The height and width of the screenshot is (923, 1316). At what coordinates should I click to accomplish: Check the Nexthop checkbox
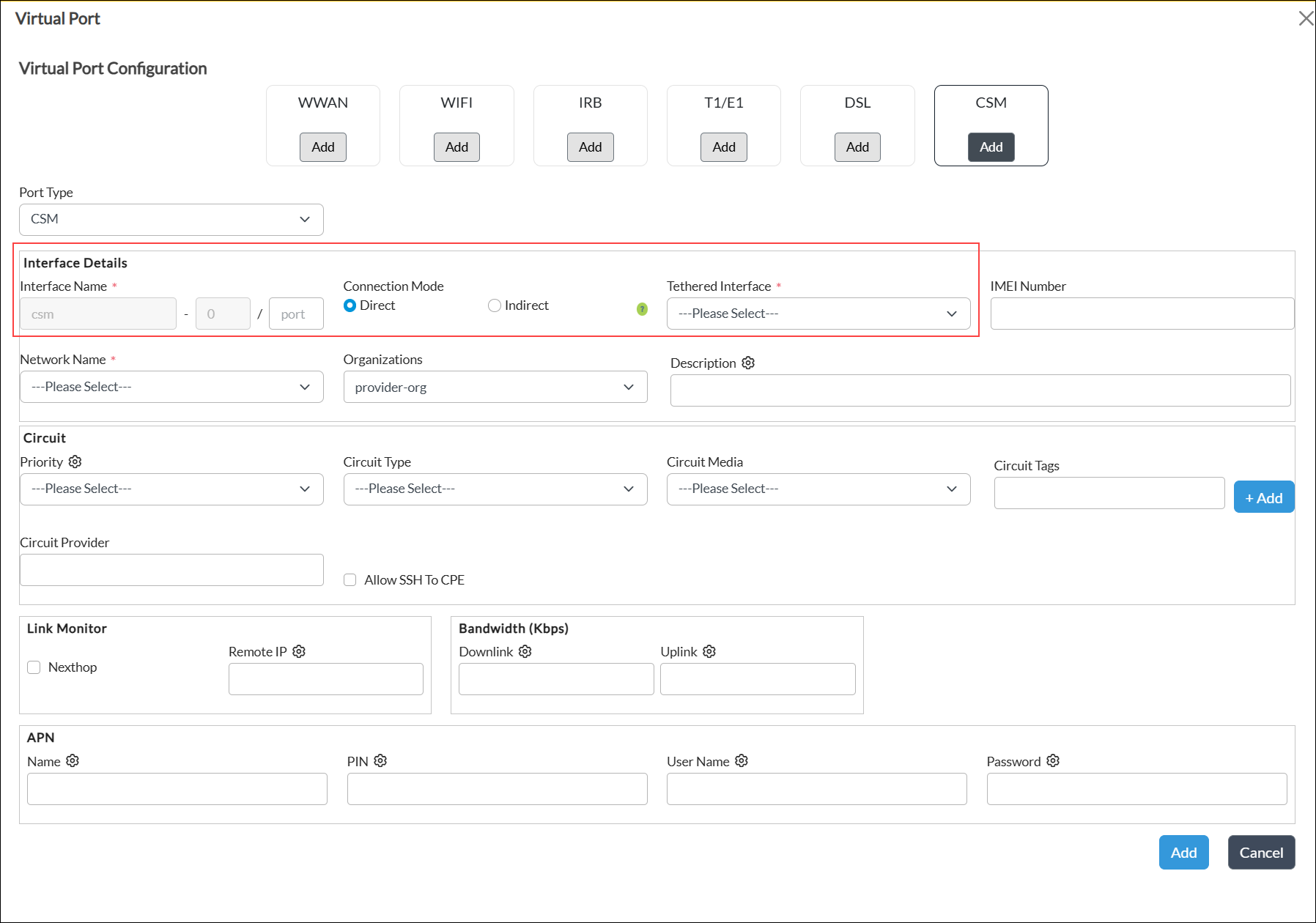coord(34,667)
